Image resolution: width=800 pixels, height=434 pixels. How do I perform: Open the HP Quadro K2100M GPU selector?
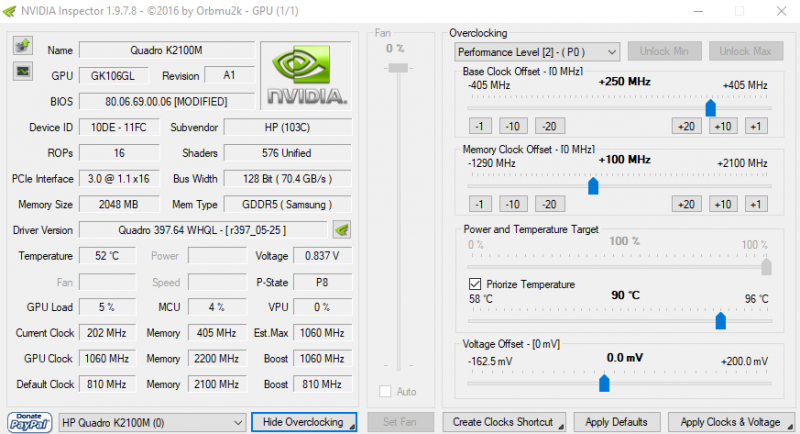coord(152,423)
